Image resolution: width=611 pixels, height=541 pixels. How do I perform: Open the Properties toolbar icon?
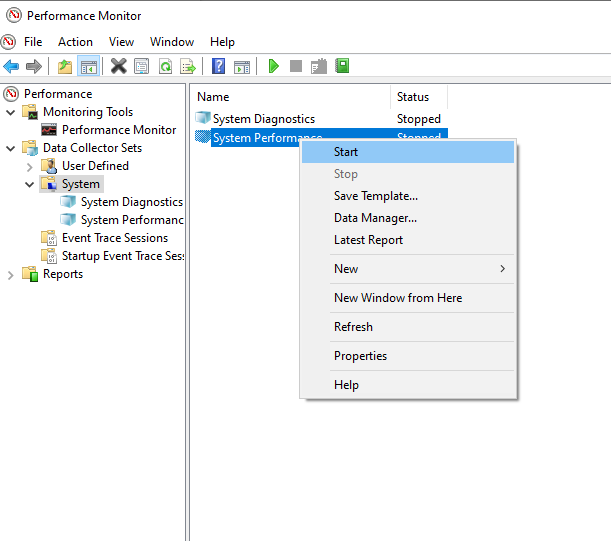click(x=141, y=66)
